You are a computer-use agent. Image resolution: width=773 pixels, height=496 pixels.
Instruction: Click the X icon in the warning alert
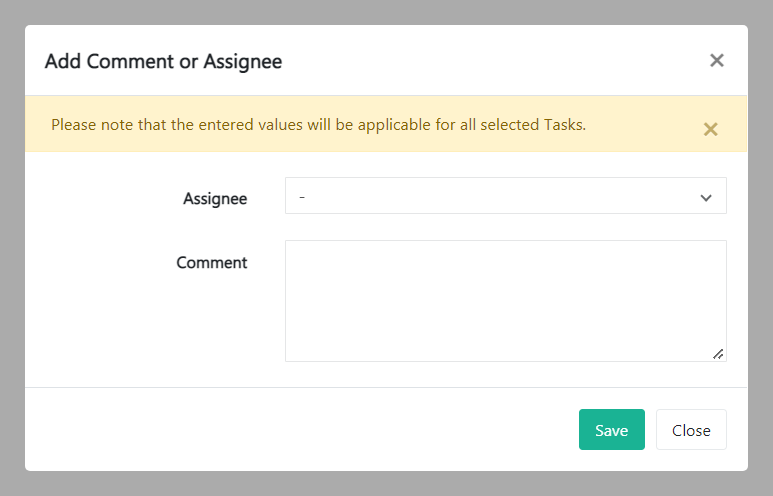pos(710,129)
